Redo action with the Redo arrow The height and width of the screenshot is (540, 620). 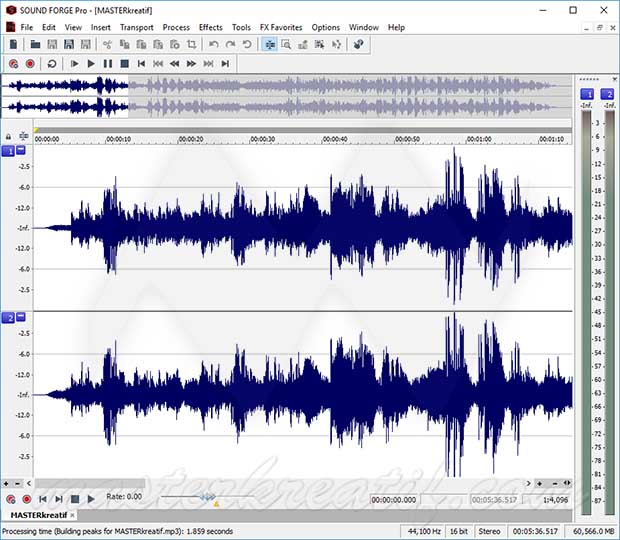(x=230, y=44)
